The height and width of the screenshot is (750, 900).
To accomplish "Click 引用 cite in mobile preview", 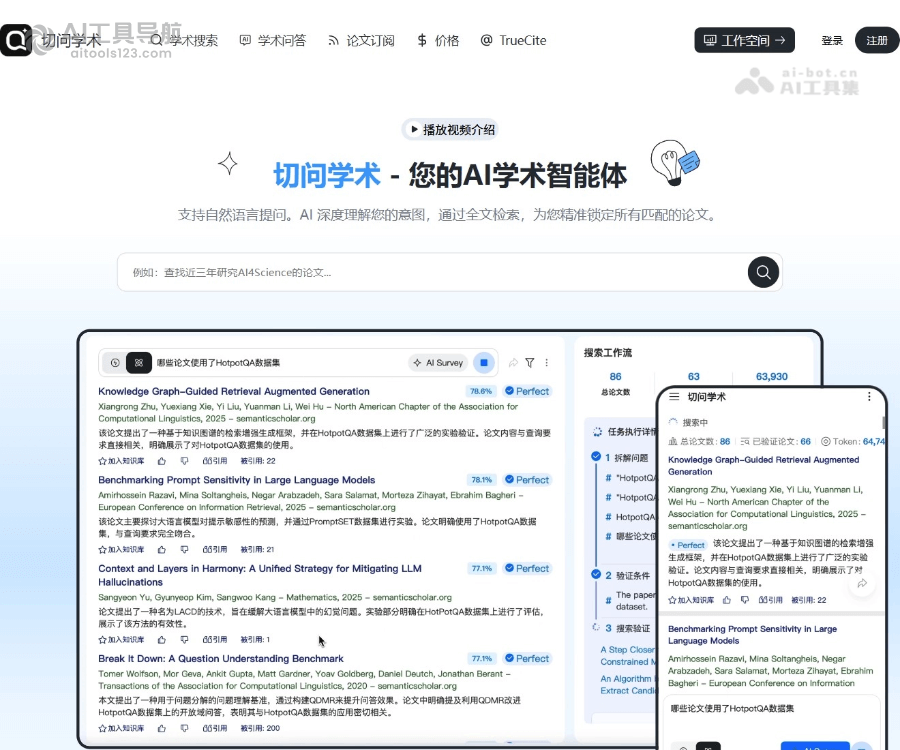I will [770, 600].
